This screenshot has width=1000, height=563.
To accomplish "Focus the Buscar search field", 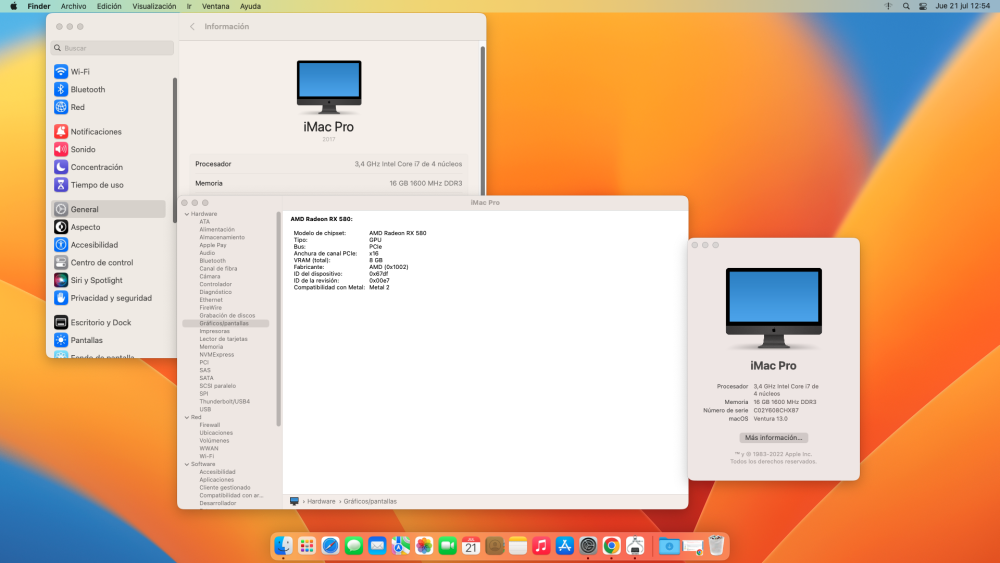I will (x=112, y=48).
